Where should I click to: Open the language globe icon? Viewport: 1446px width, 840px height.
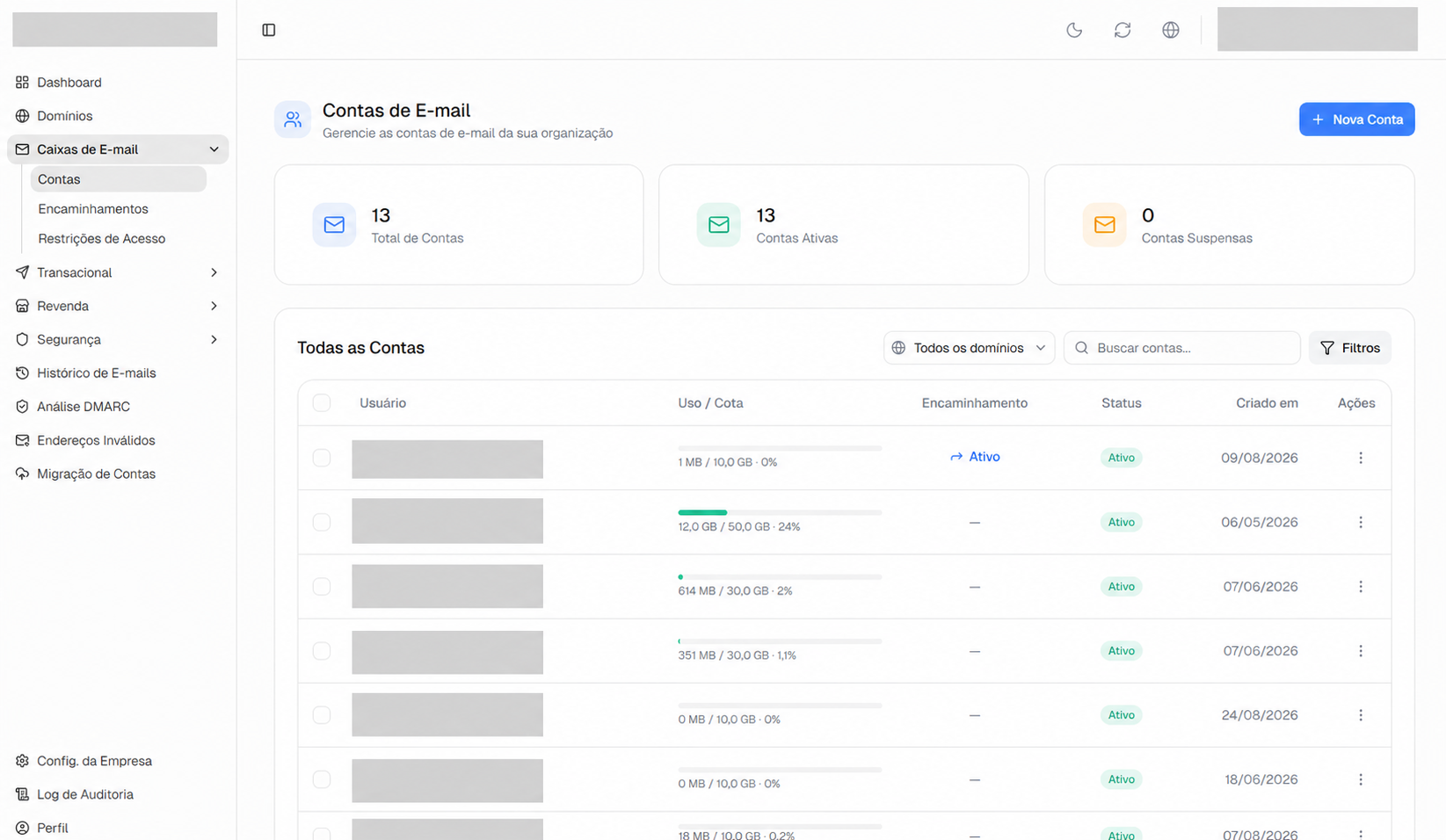coord(1171,30)
